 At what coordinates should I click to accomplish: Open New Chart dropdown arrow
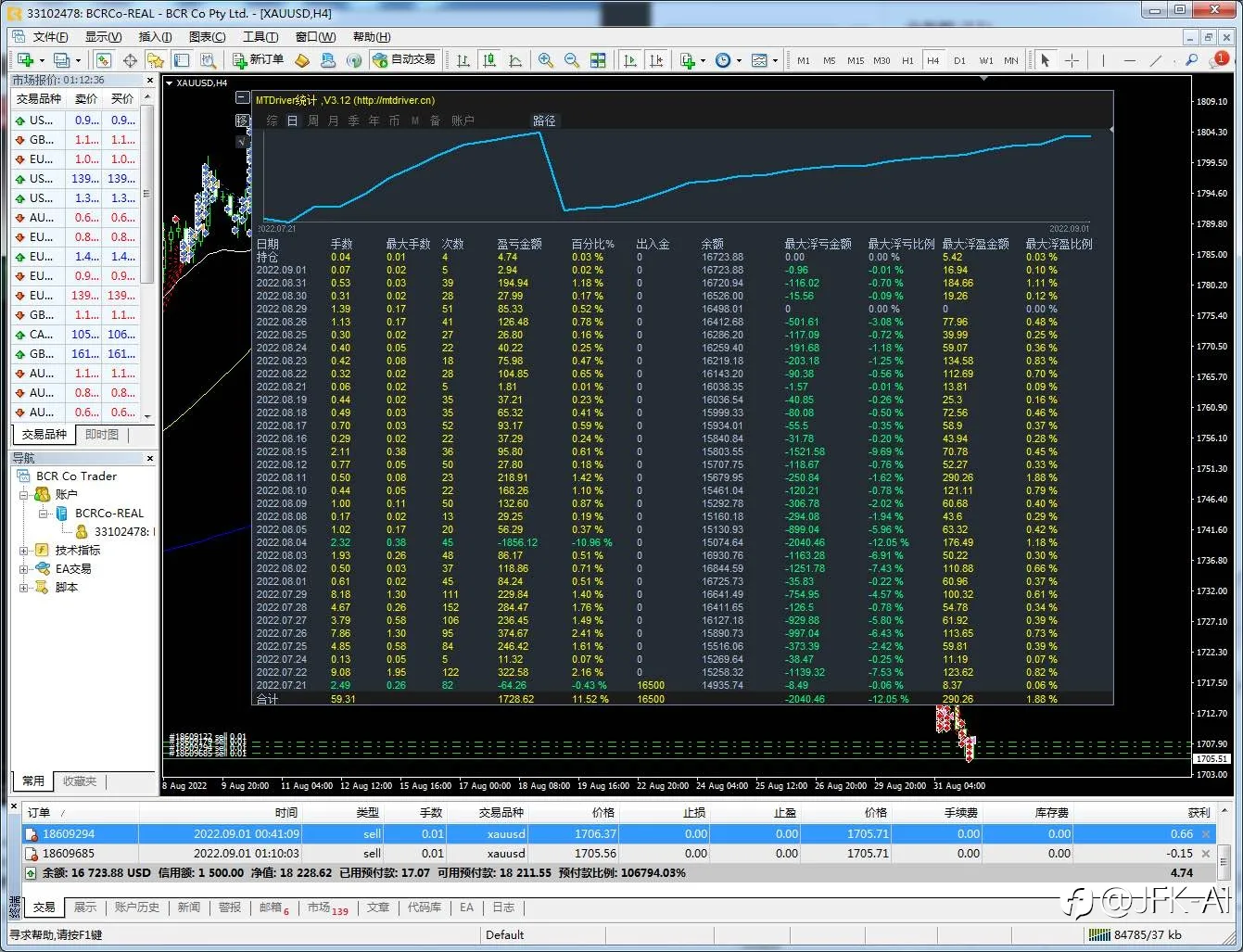pos(42,60)
